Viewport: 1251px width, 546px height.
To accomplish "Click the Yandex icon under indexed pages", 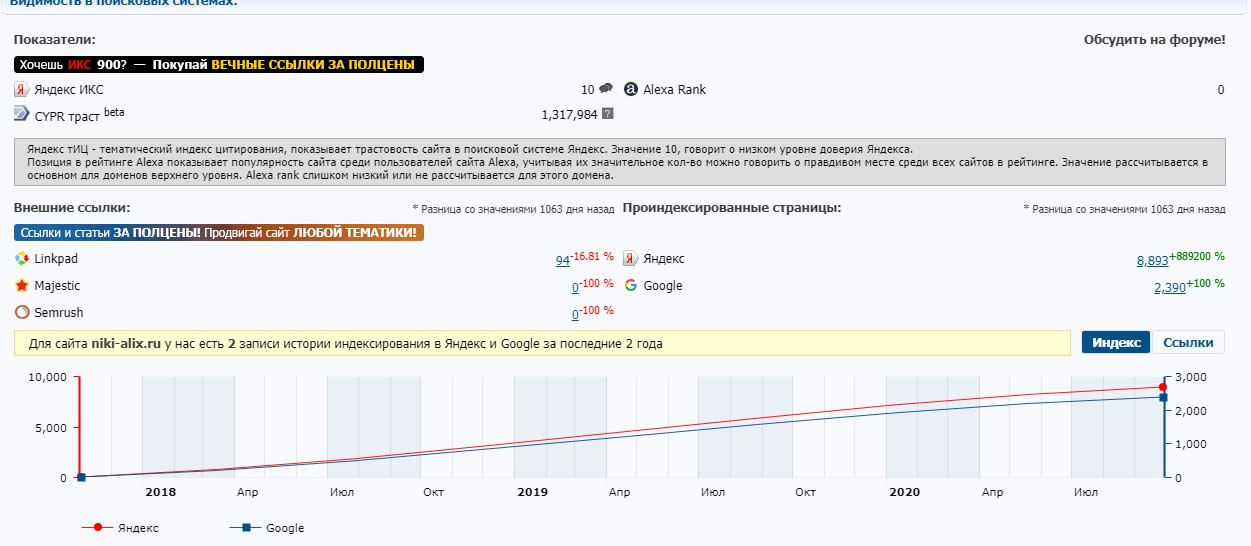I will pos(630,258).
